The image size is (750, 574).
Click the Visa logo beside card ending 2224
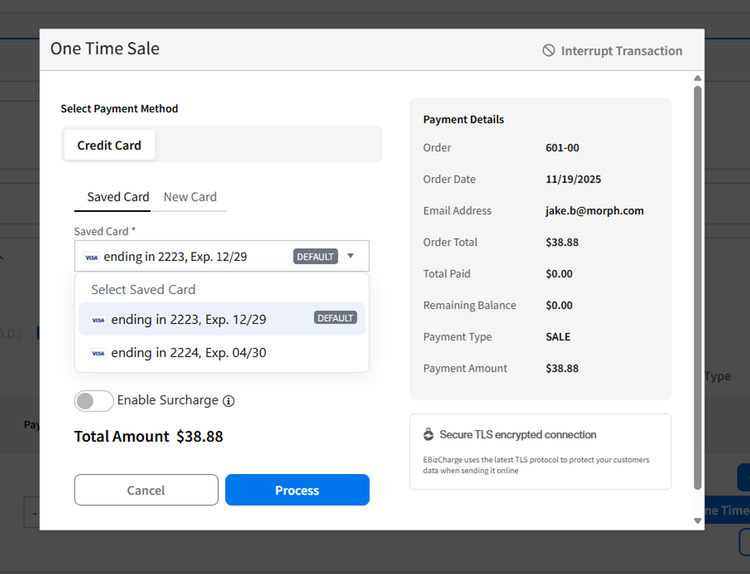tap(98, 353)
